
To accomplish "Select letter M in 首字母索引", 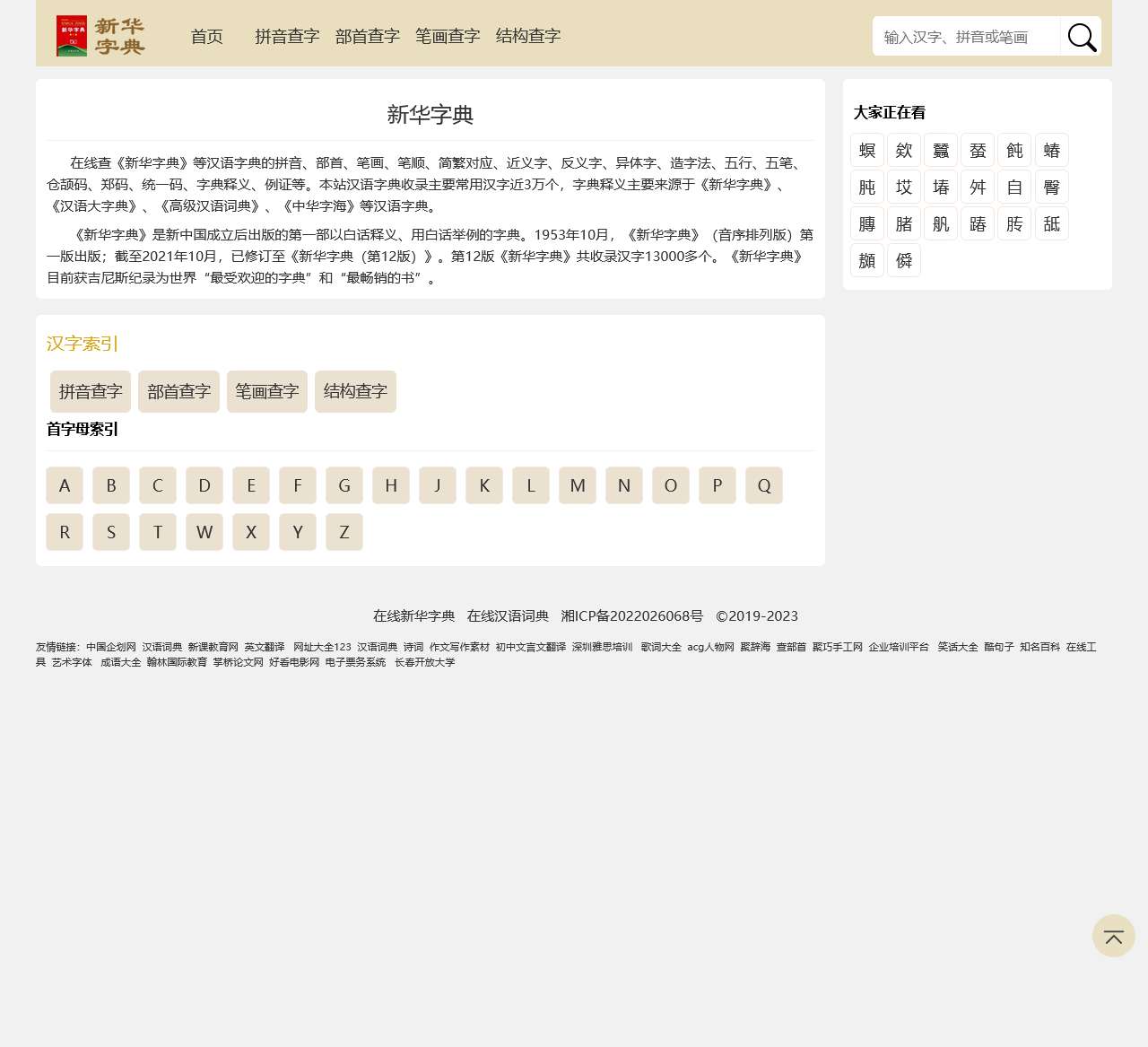I will [578, 485].
